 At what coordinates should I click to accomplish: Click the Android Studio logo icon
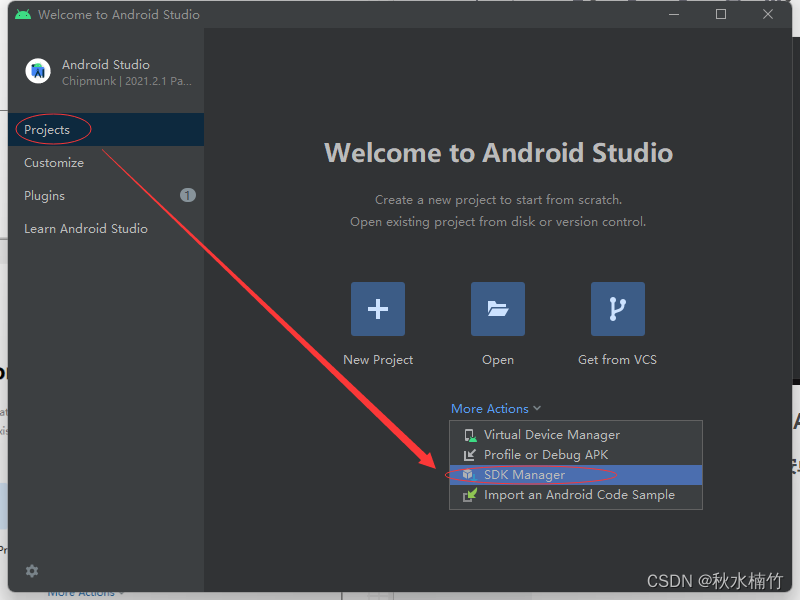(x=38, y=71)
